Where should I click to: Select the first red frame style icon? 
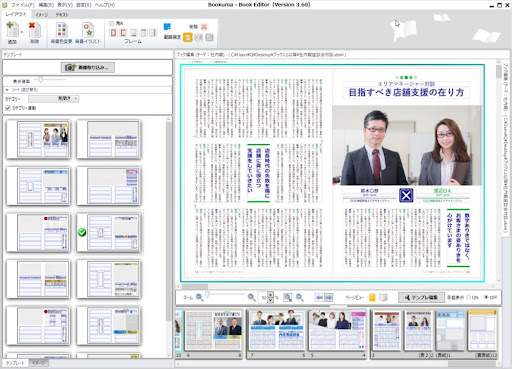point(113,33)
